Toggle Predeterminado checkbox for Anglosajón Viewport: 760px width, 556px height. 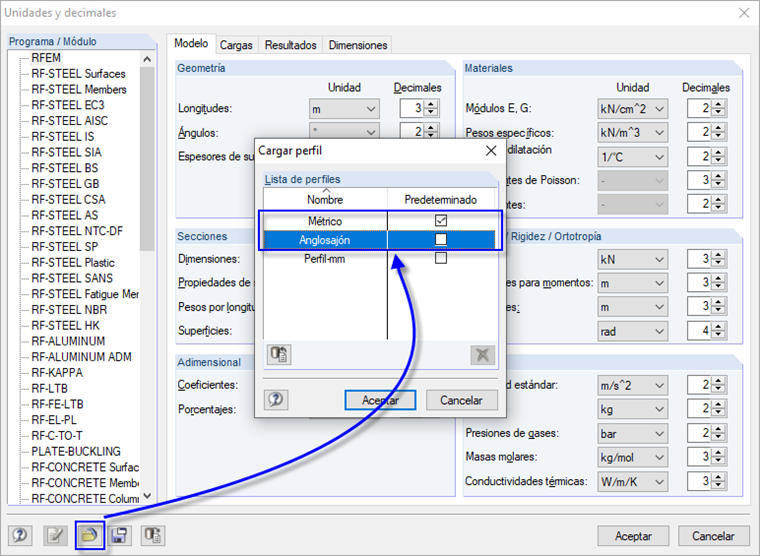point(441,239)
